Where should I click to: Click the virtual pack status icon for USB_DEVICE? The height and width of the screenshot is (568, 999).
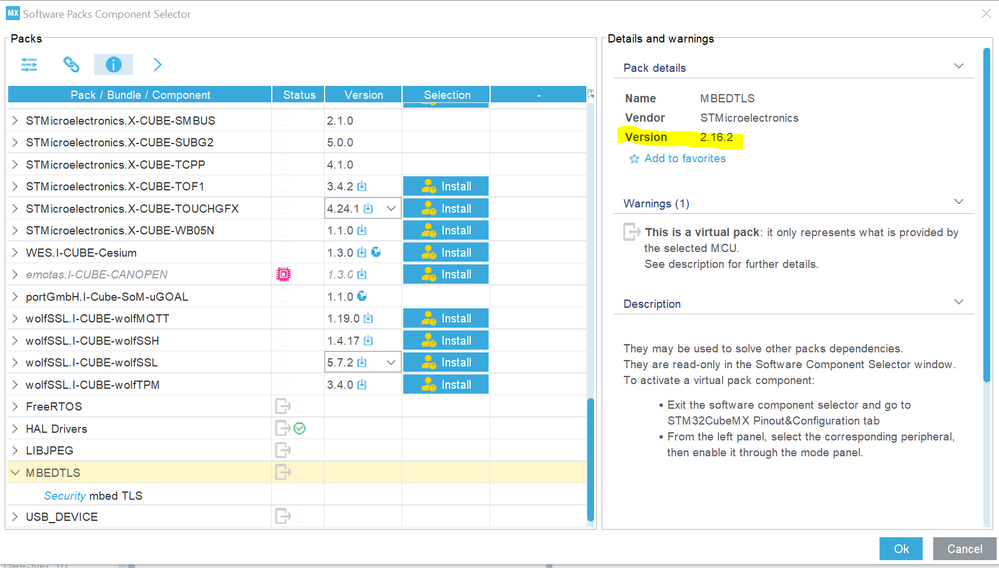tap(283, 516)
